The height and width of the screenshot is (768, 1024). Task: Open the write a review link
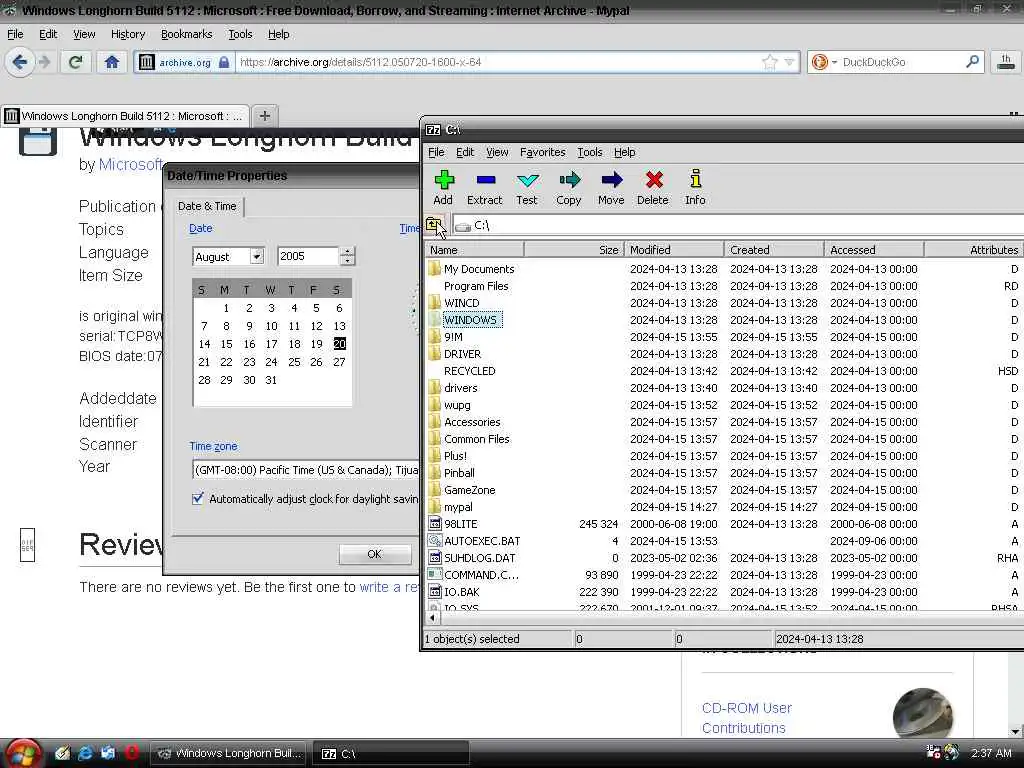(x=389, y=587)
